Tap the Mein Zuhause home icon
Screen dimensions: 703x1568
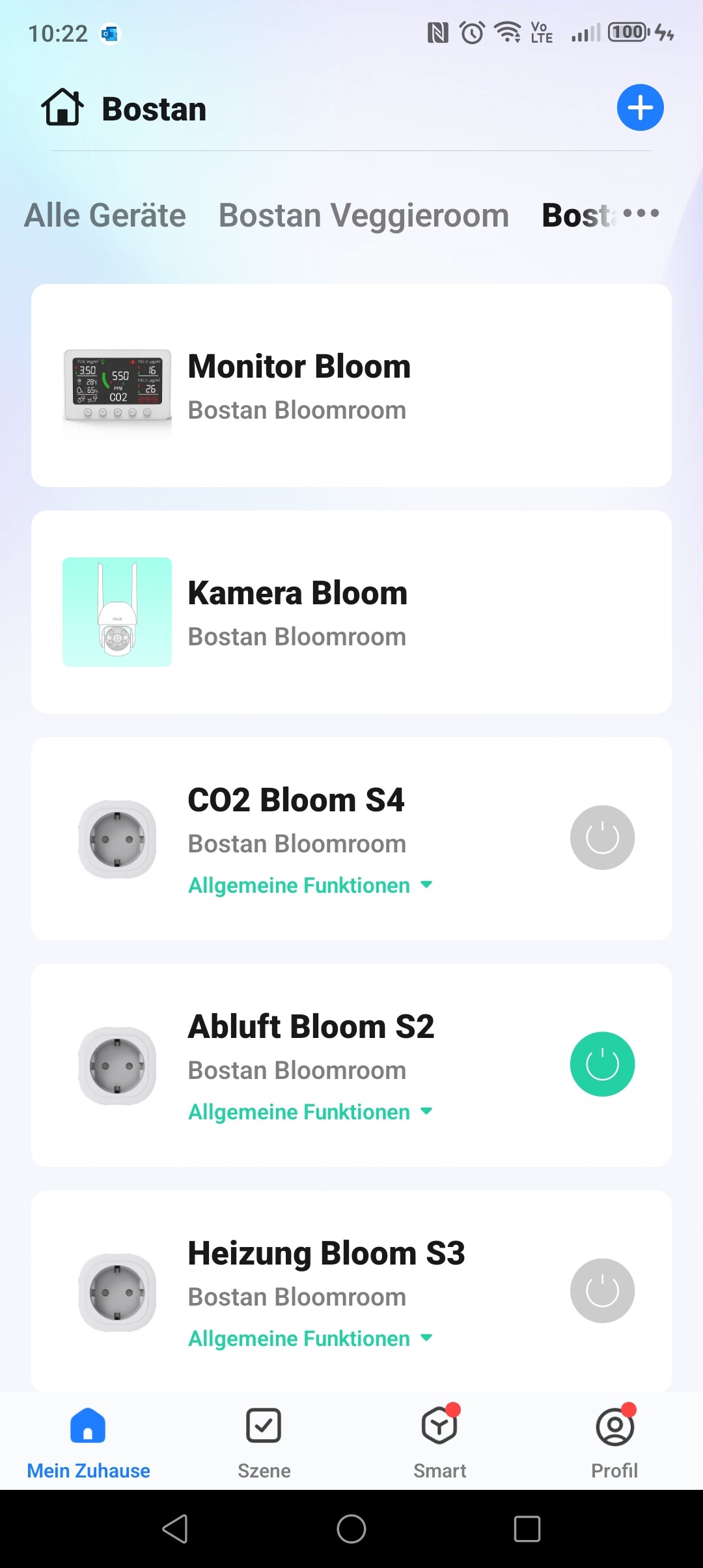(x=88, y=1426)
